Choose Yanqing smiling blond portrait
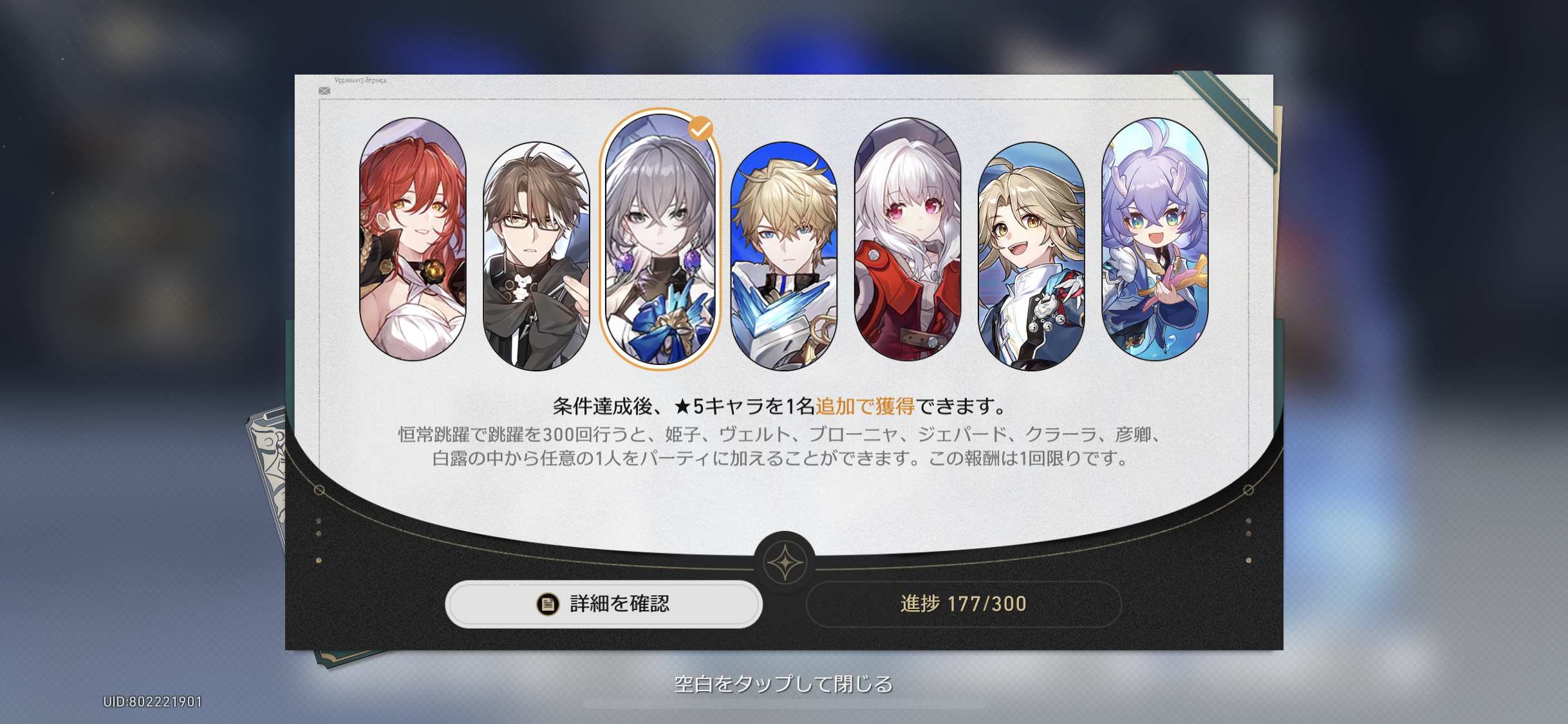The width and height of the screenshot is (1568, 724). 1031,256
